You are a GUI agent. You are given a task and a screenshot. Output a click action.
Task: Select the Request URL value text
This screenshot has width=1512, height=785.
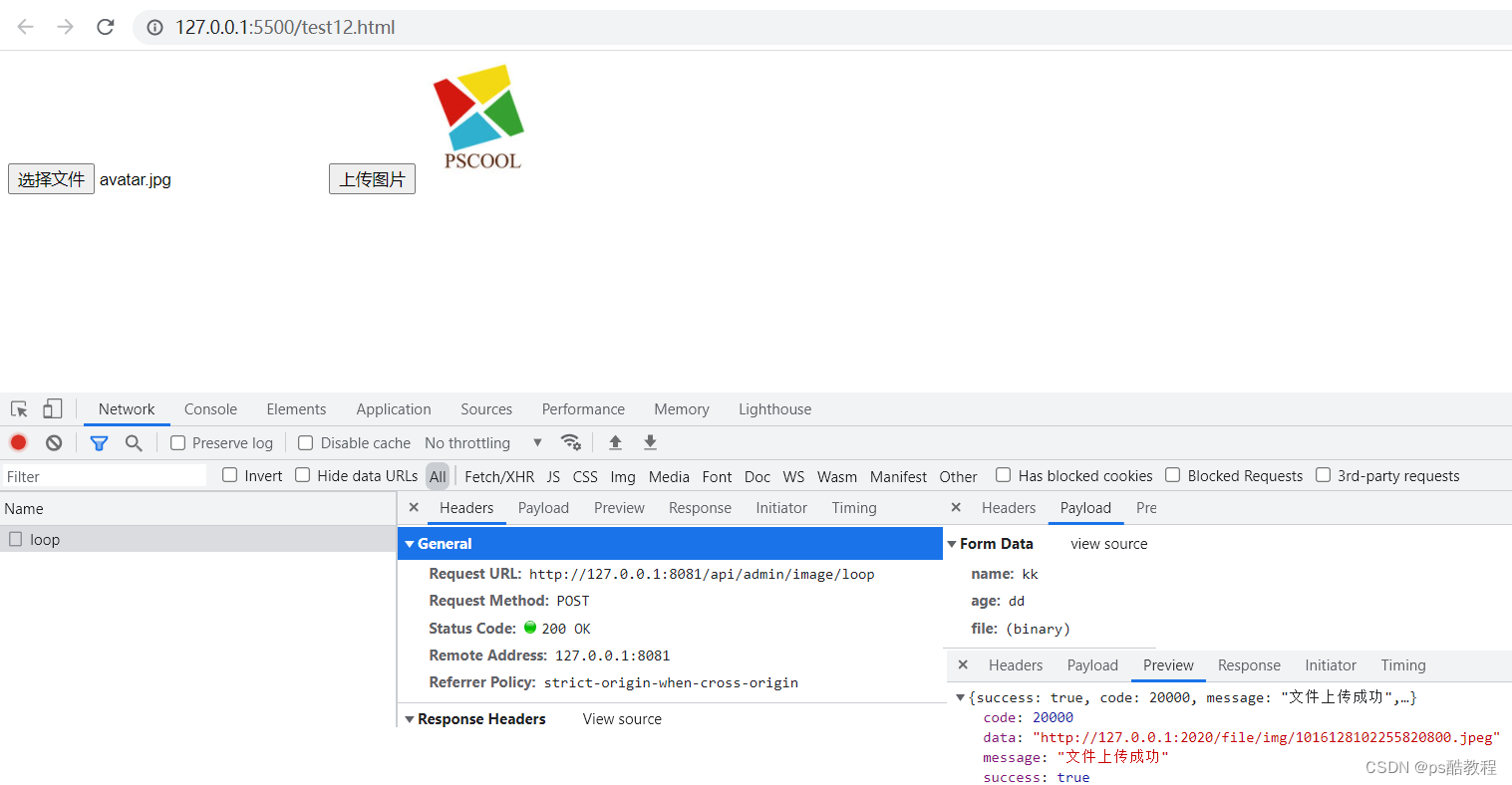(702, 575)
